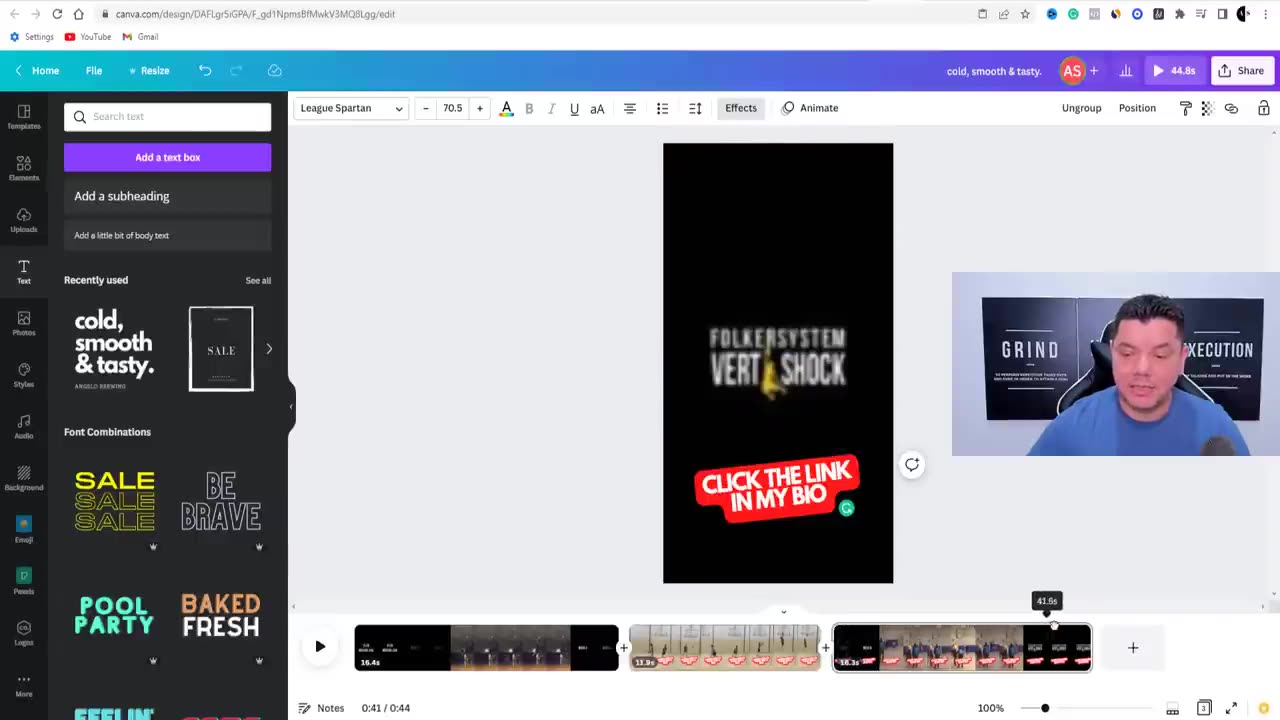Open the Photos sidebar panel

(24, 323)
